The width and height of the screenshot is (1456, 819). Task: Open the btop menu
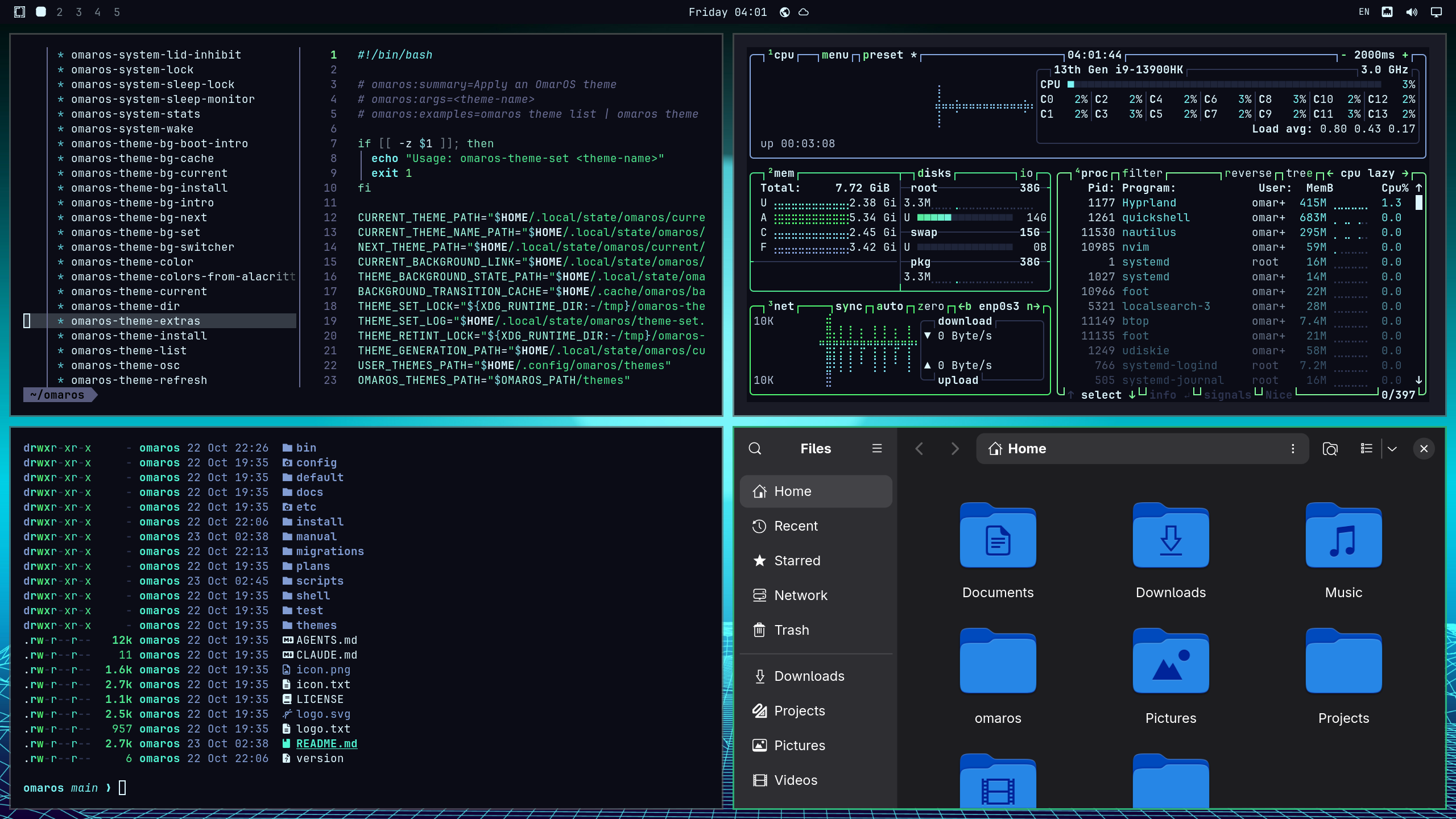pos(835,55)
